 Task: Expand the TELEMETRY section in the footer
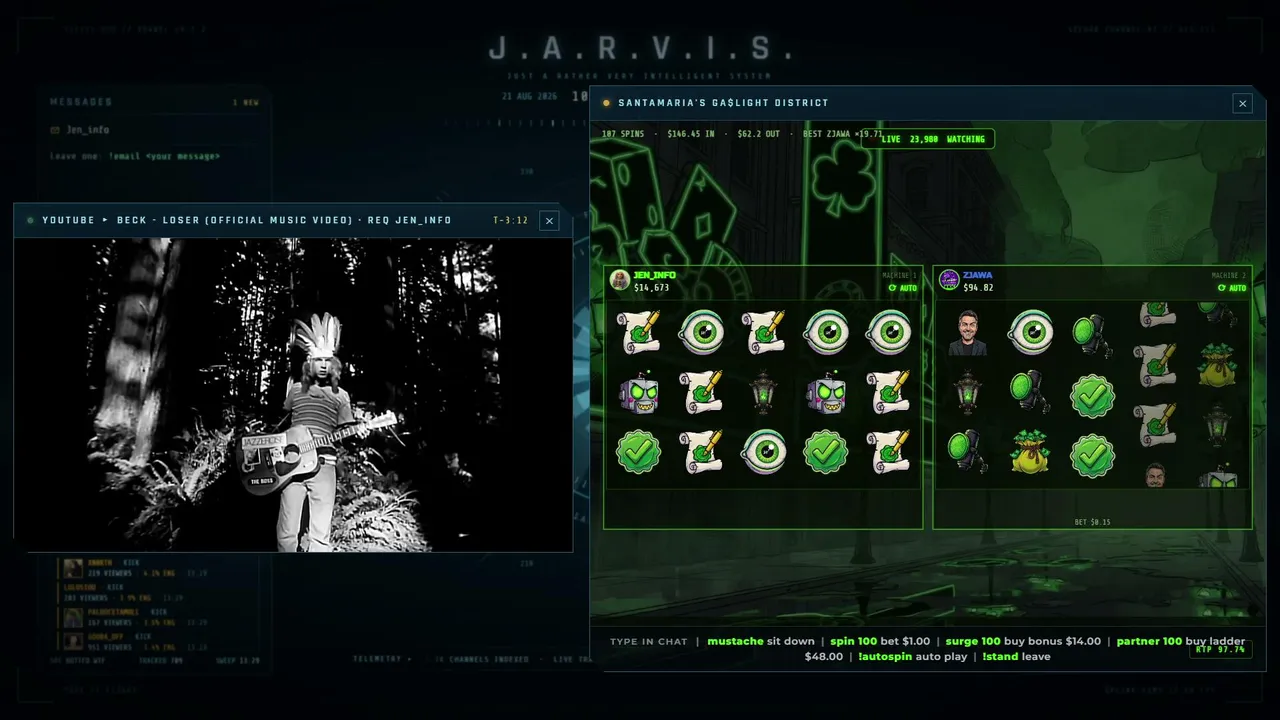382,659
